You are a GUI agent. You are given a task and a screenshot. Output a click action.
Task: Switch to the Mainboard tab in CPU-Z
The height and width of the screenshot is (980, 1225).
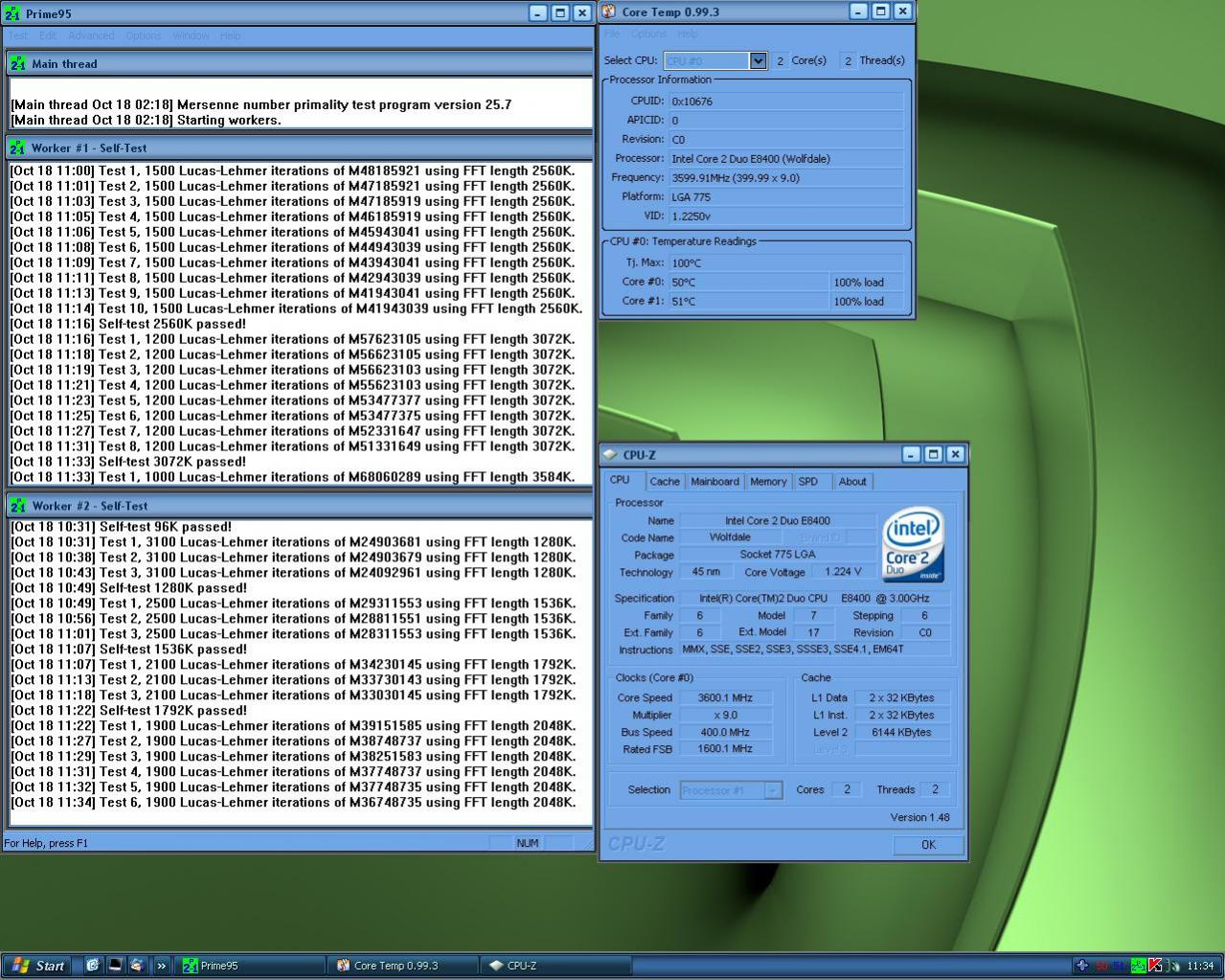pos(715,482)
